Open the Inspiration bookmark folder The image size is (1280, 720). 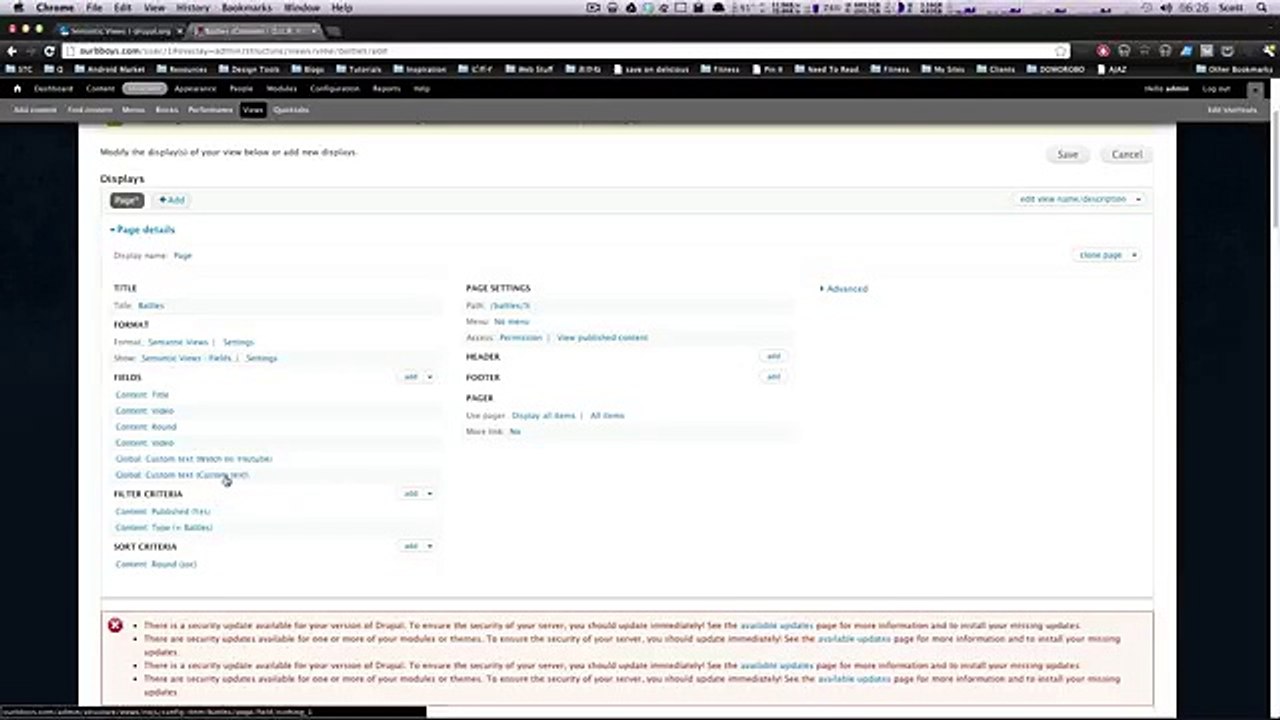pos(420,69)
